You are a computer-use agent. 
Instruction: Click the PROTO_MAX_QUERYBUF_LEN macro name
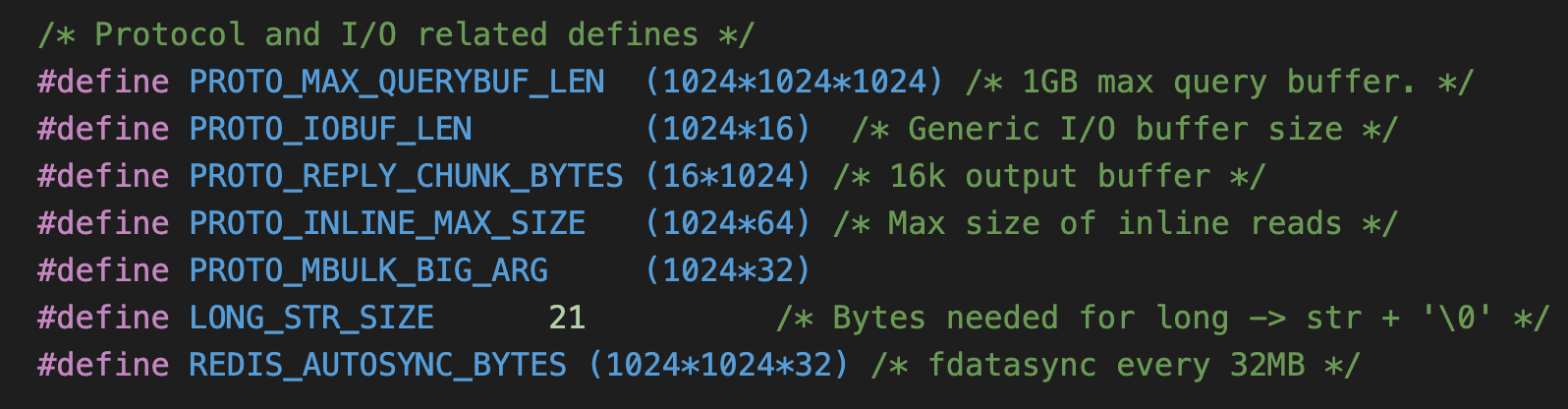[396, 82]
